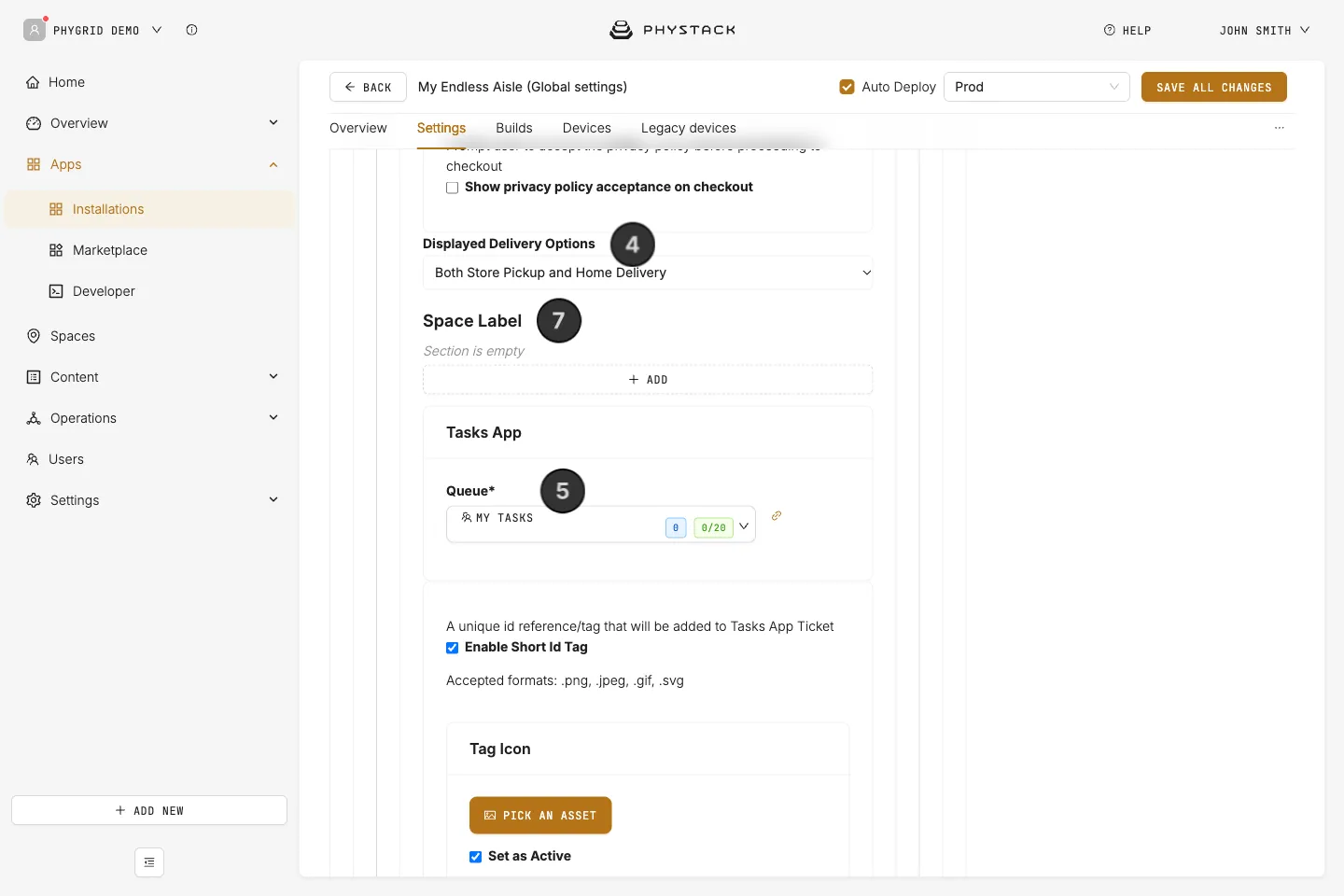Toggle the Auto Deploy checkbox

(847, 87)
